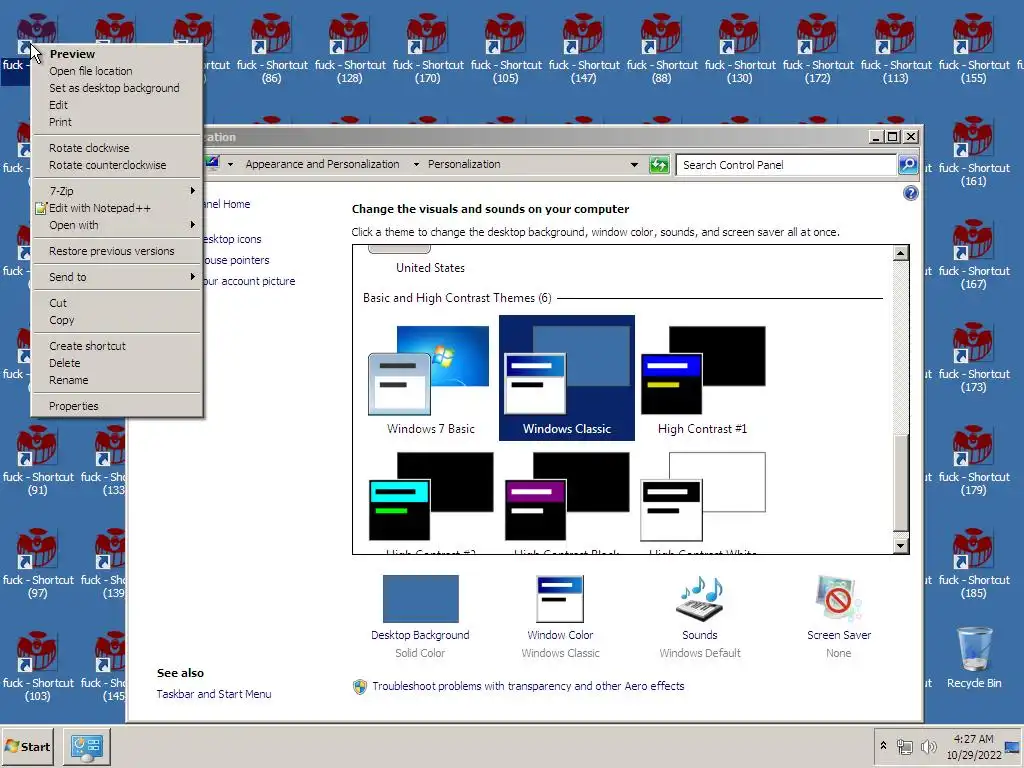Screen dimensions: 1024x768
Task: Select fuck - Shortcut (185) desktop icon
Action: click(974, 565)
